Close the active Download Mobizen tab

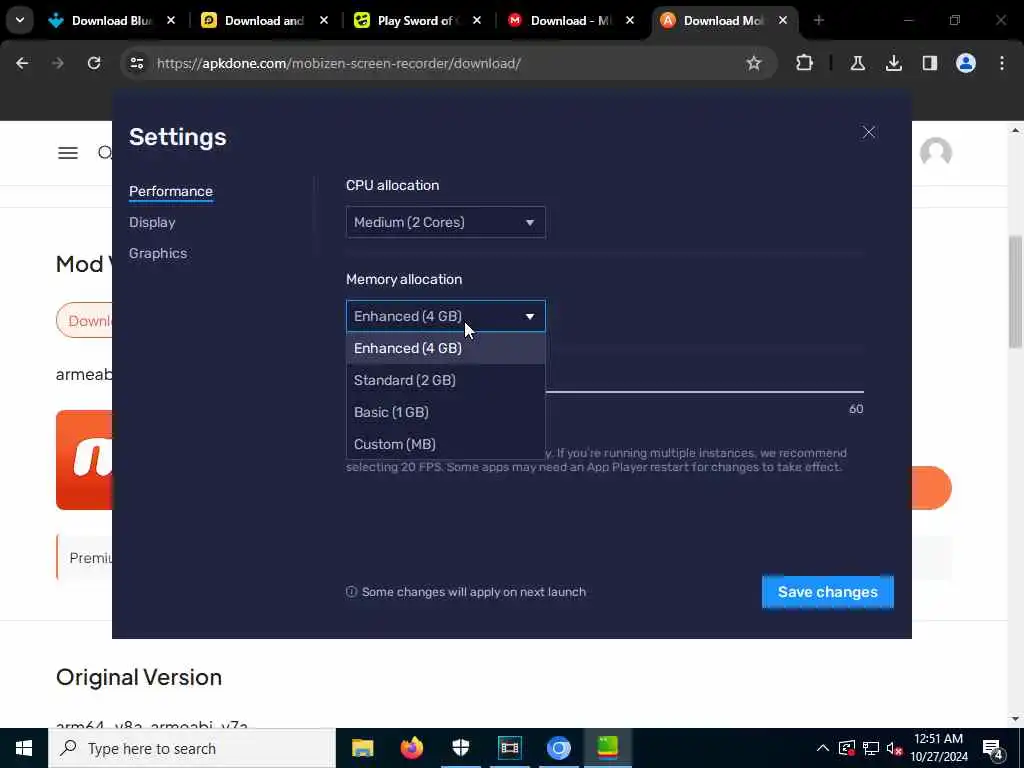[782, 21]
